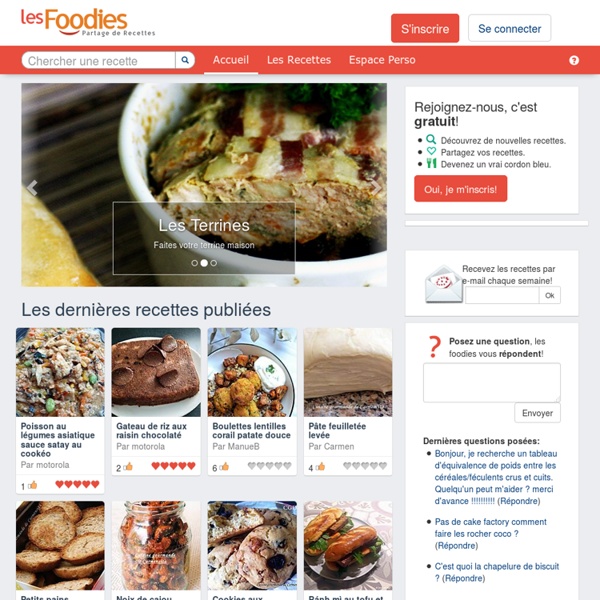Click the newsletter Ok button

tap(550, 295)
